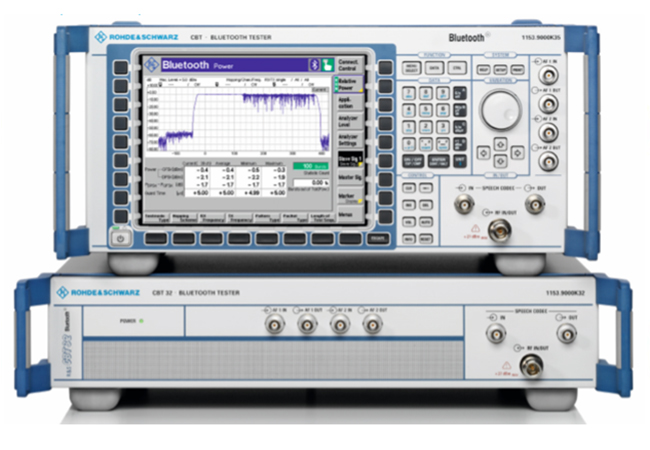
Task: Switch to the RX Frequency tab
Action: click(x=212, y=218)
